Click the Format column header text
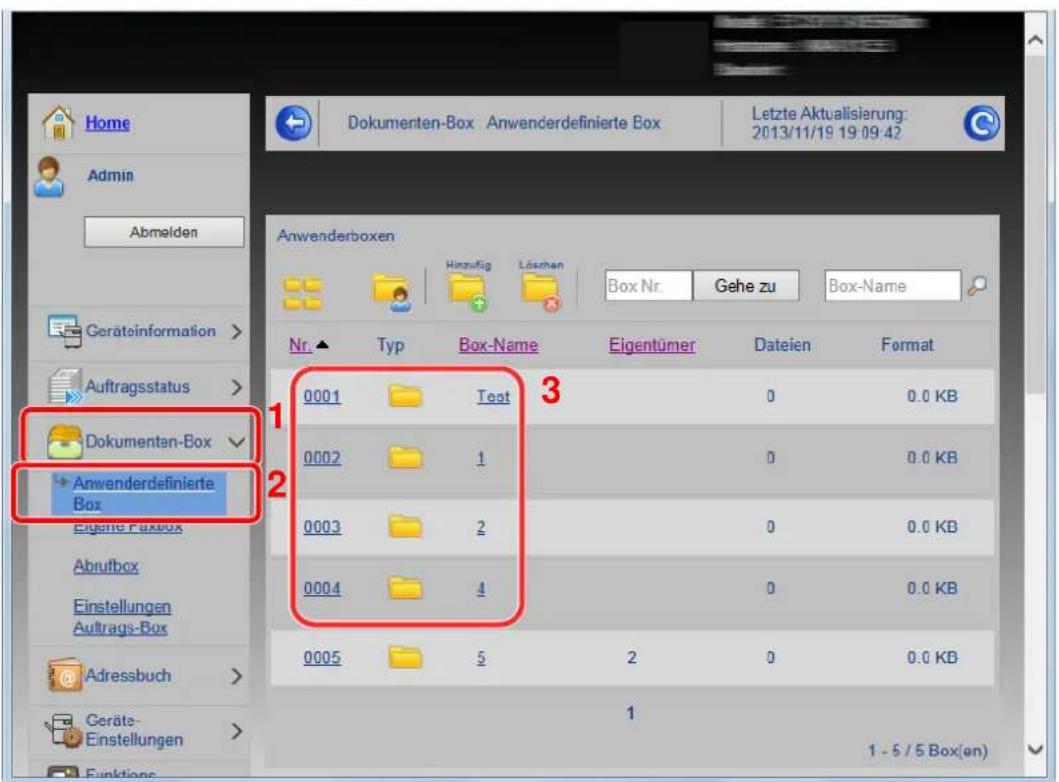1059x782 pixels. click(x=907, y=345)
